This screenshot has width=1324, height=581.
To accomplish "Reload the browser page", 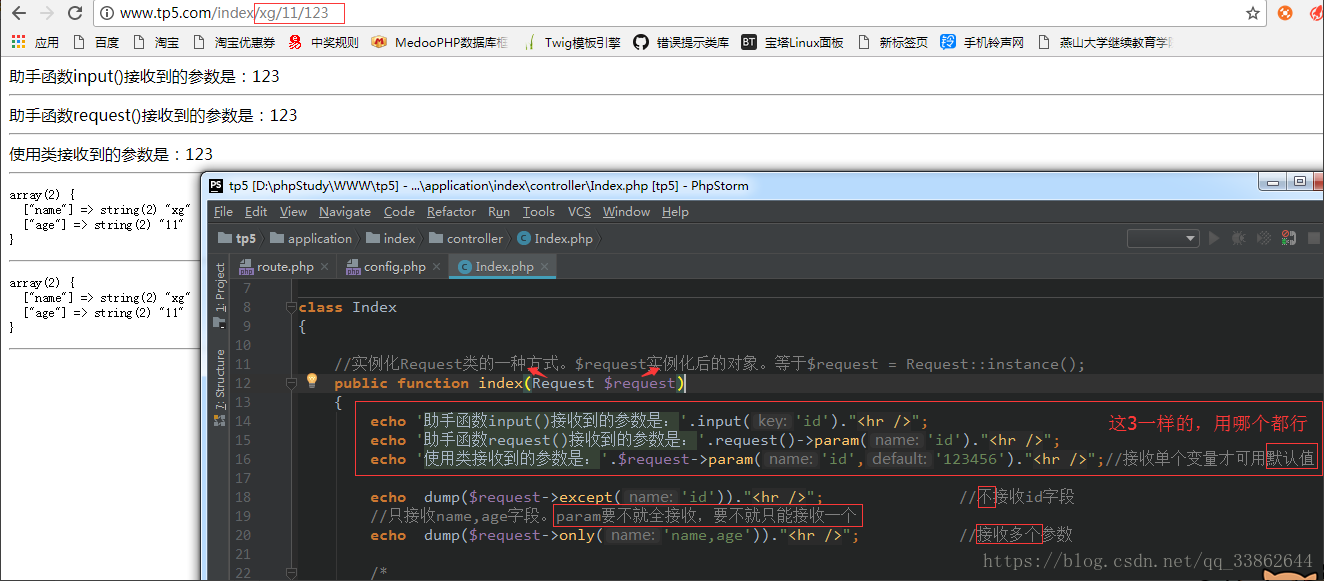I will coord(74,13).
